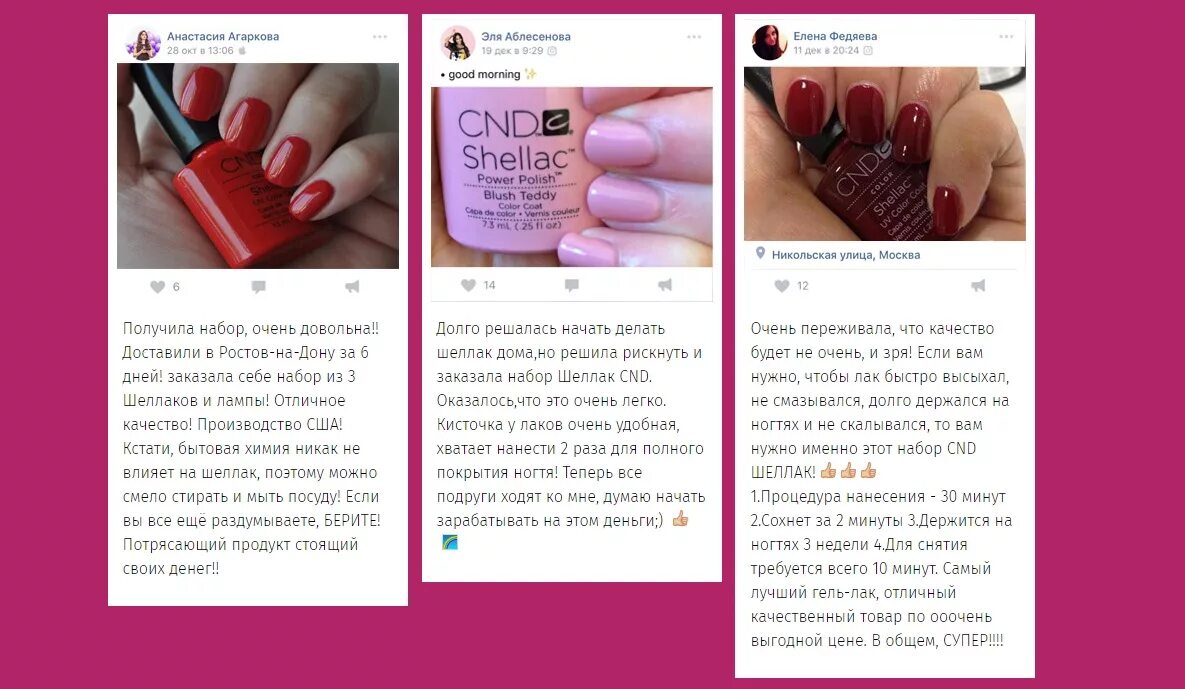The height and width of the screenshot is (689, 1185).
Task: View Елена Федяева's avatar picture
Action: (769, 42)
